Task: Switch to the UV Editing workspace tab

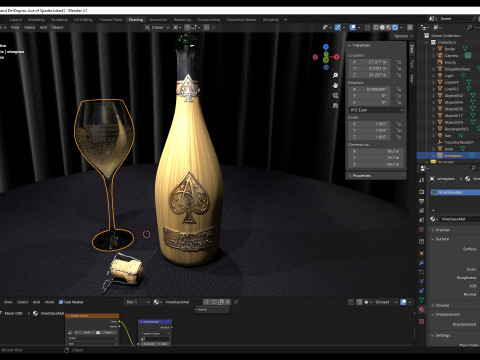Action: (83, 20)
